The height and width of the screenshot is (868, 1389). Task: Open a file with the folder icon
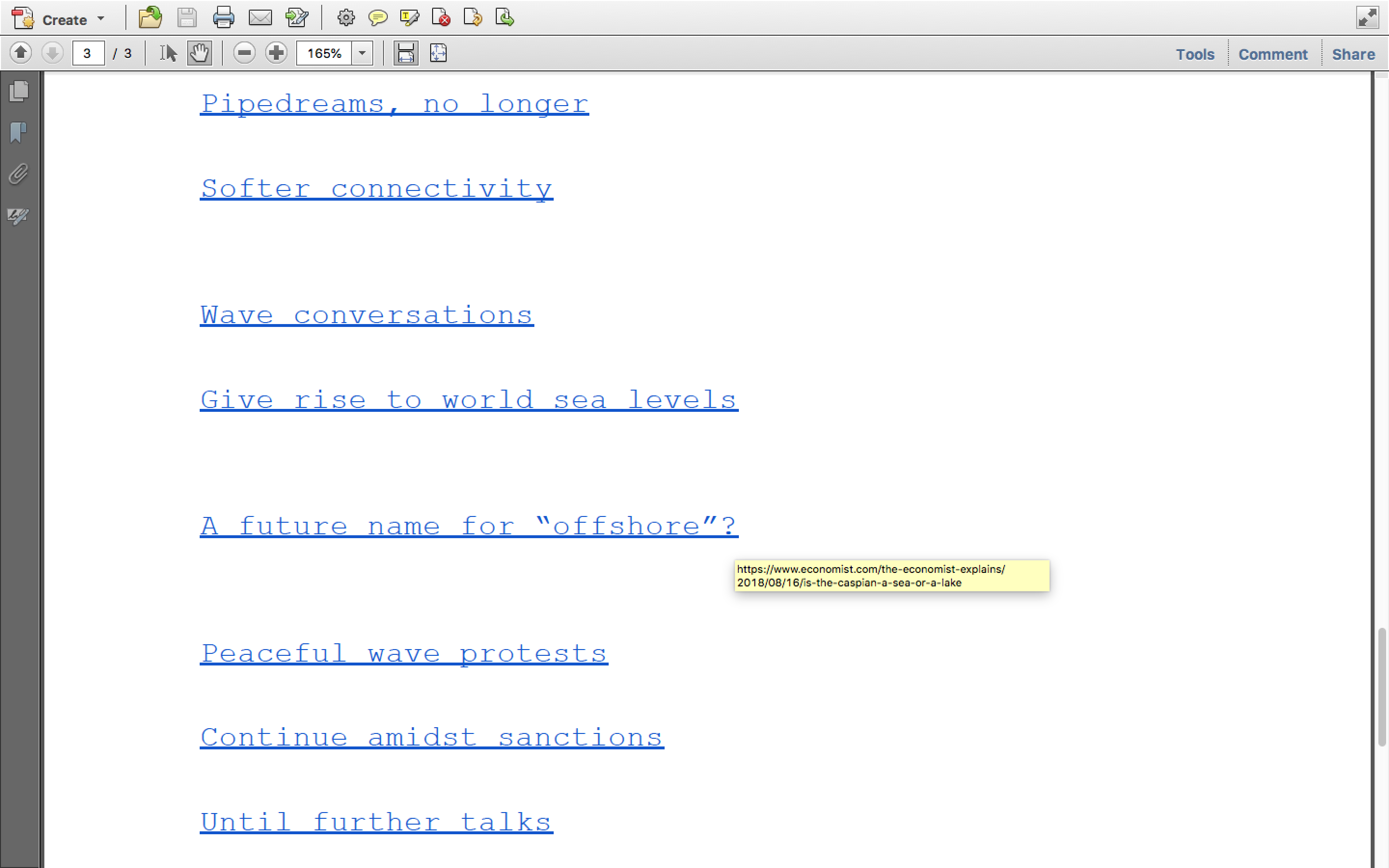[150, 18]
